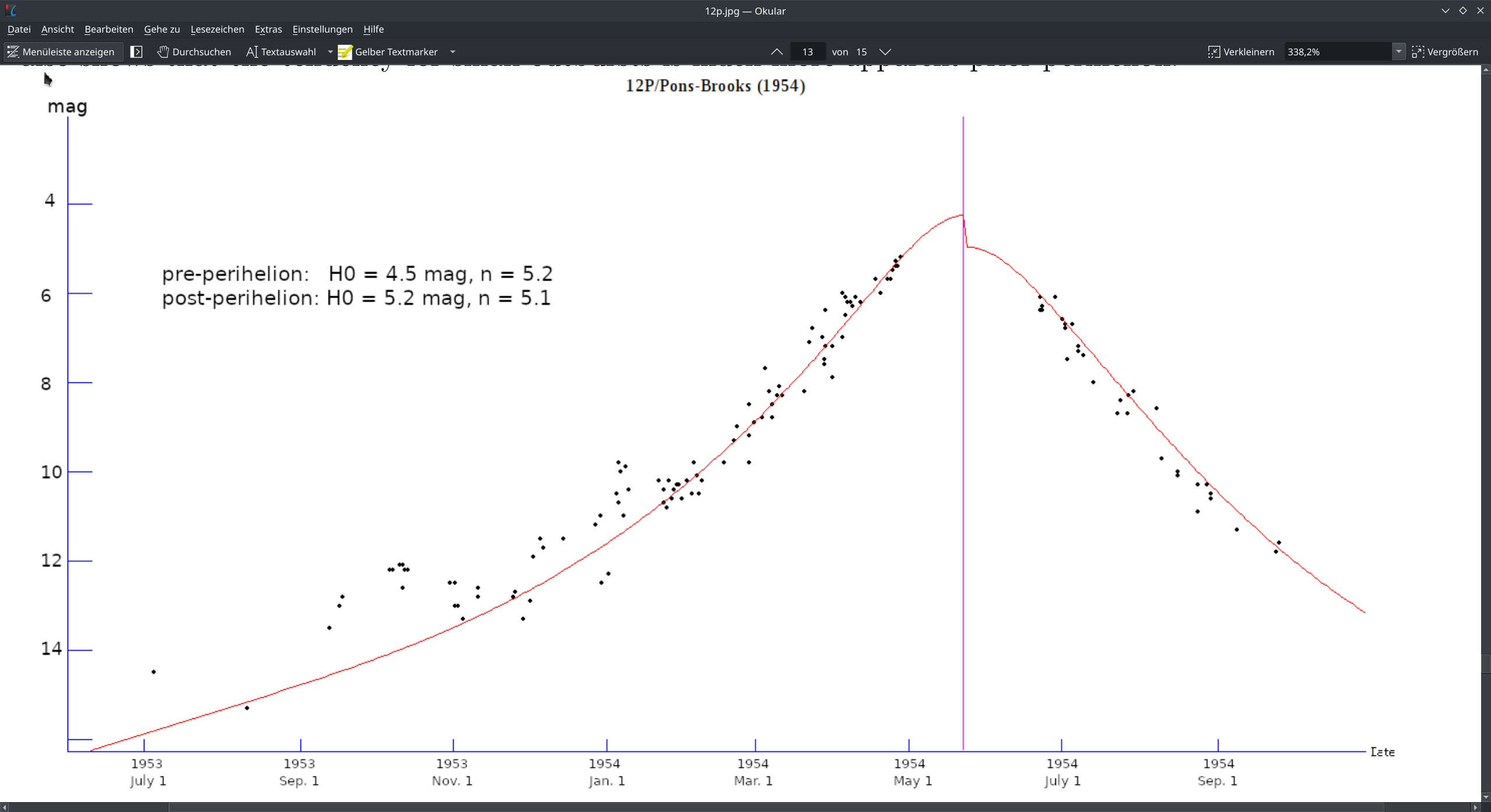
Task: Open the Extras menu
Action: coord(268,29)
